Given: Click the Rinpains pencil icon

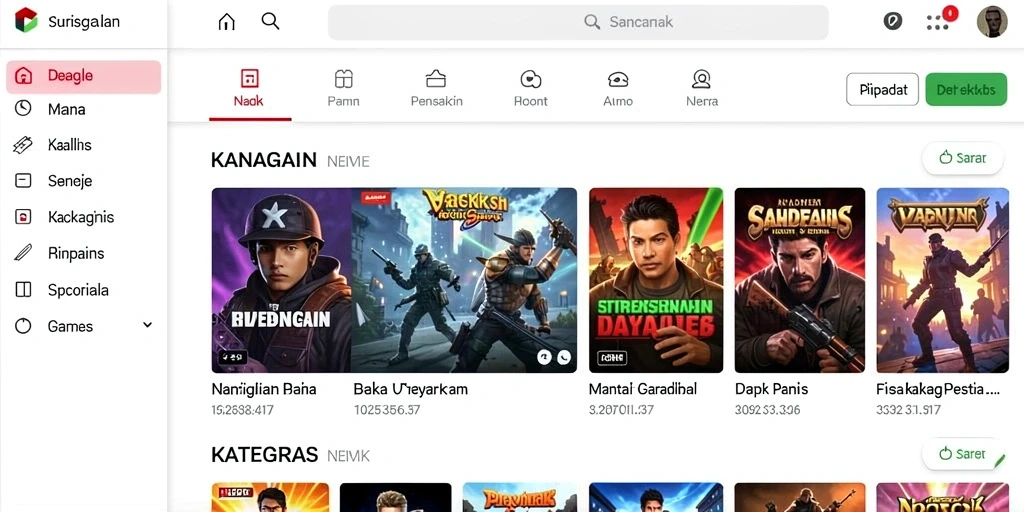Looking at the screenshot, I should [23, 253].
